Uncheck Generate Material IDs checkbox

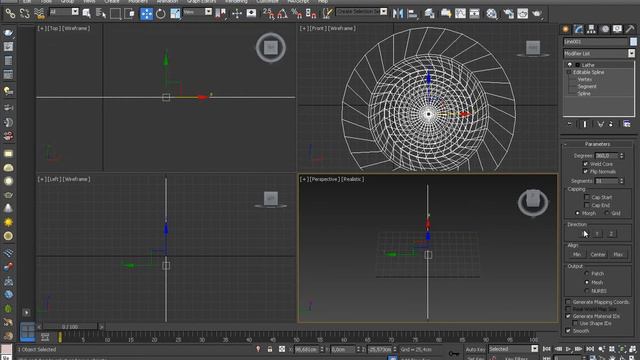[568, 316]
